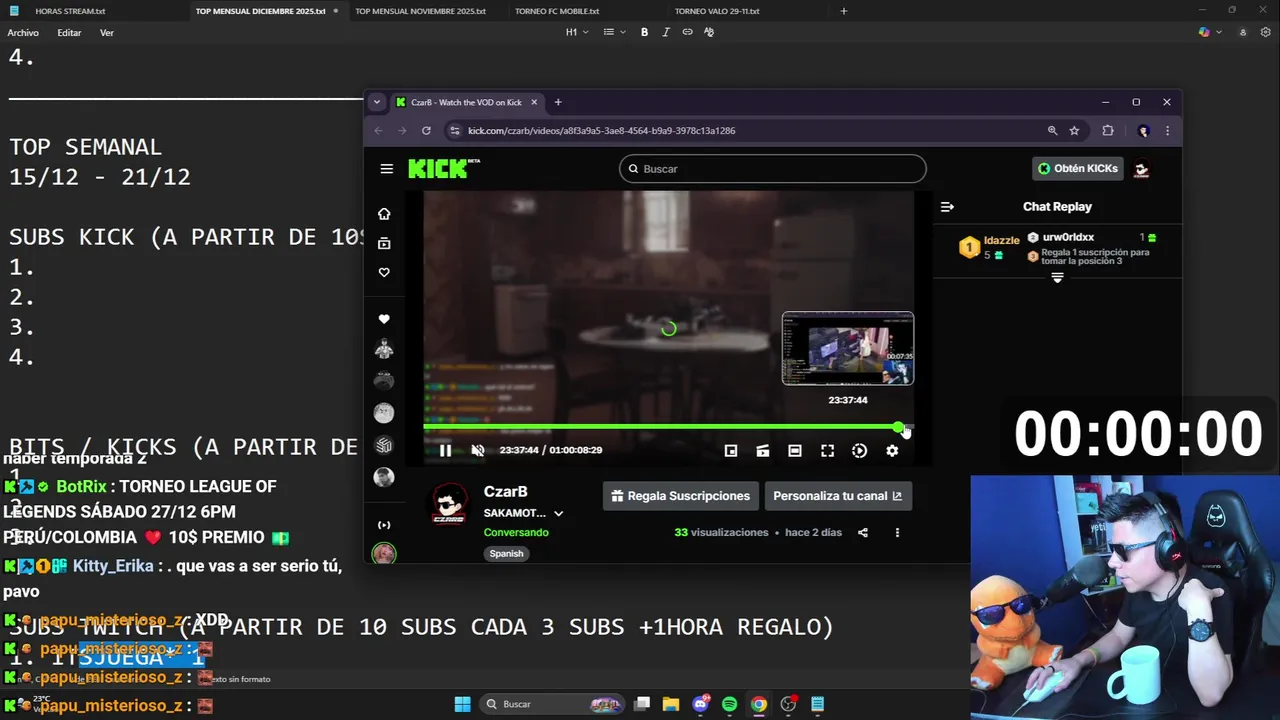Reload the Kick browser page

426,130
